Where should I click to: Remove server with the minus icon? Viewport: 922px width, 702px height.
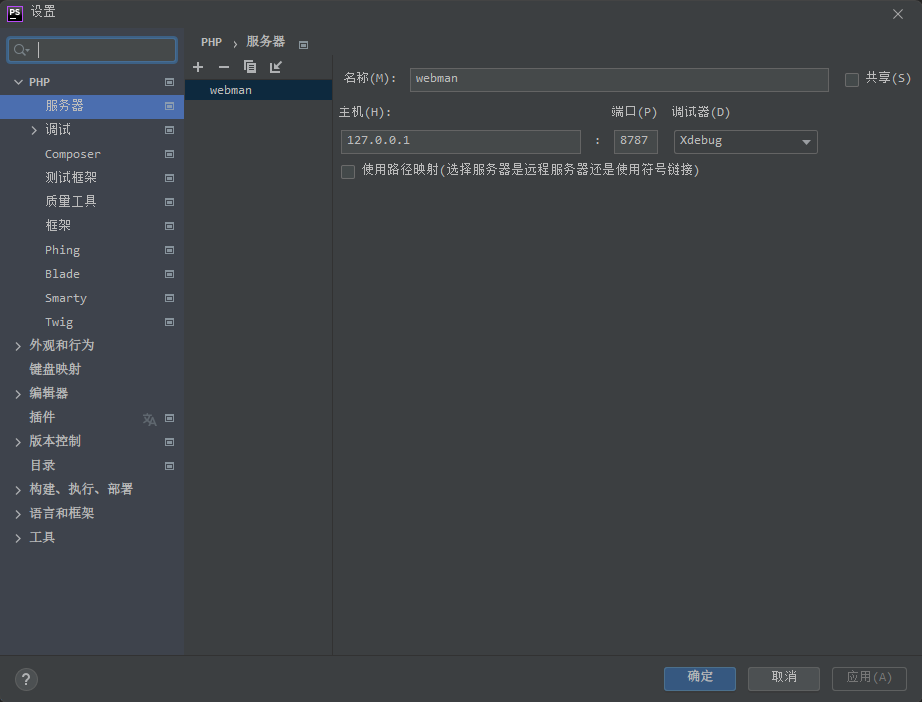(x=223, y=67)
